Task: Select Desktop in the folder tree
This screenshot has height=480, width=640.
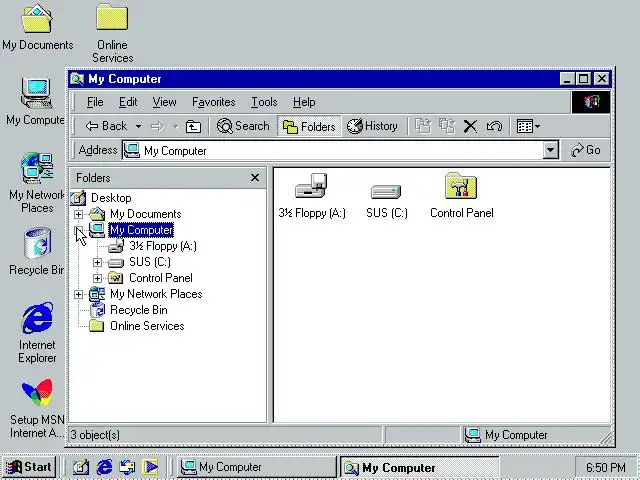Action: 111,198
